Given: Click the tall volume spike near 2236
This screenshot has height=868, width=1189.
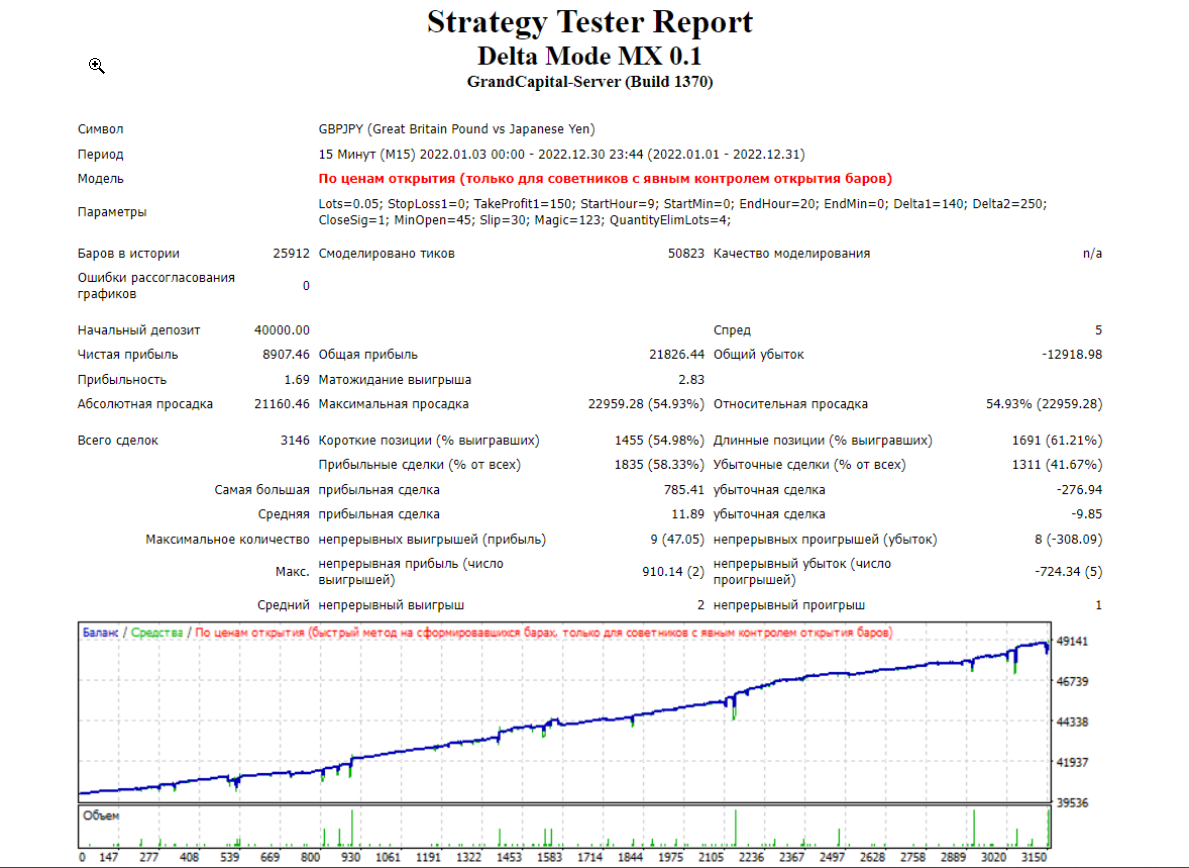Looking at the screenshot, I should (736, 828).
